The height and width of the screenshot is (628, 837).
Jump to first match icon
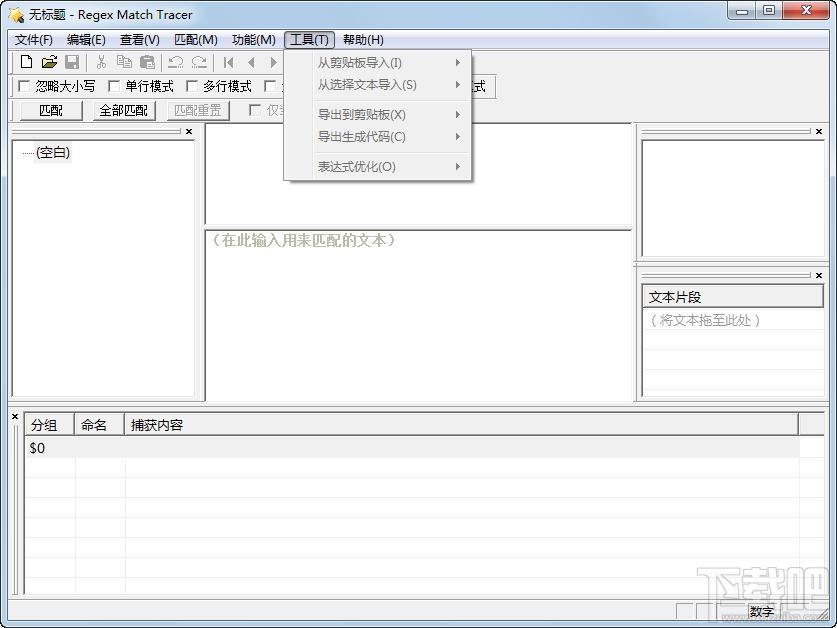[228, 62]
